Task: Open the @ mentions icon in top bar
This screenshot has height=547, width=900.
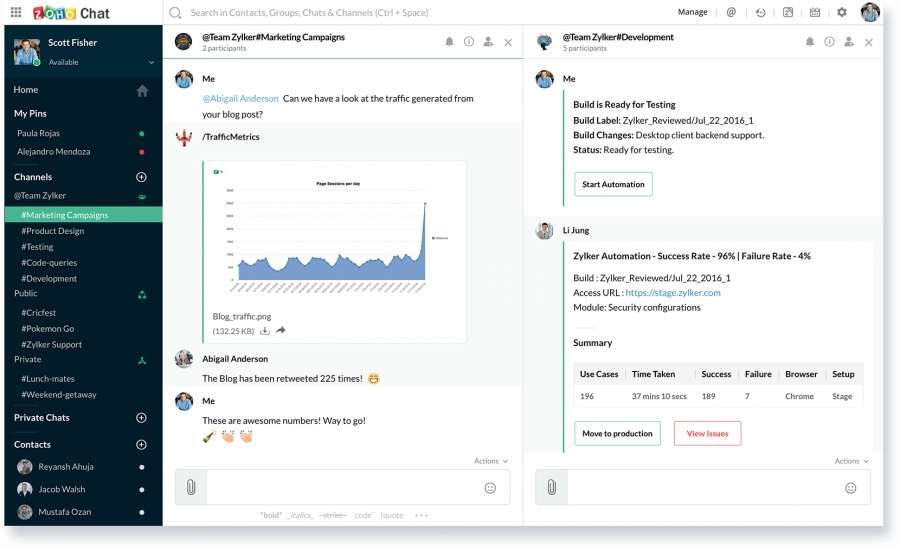Action: point(731,12)
